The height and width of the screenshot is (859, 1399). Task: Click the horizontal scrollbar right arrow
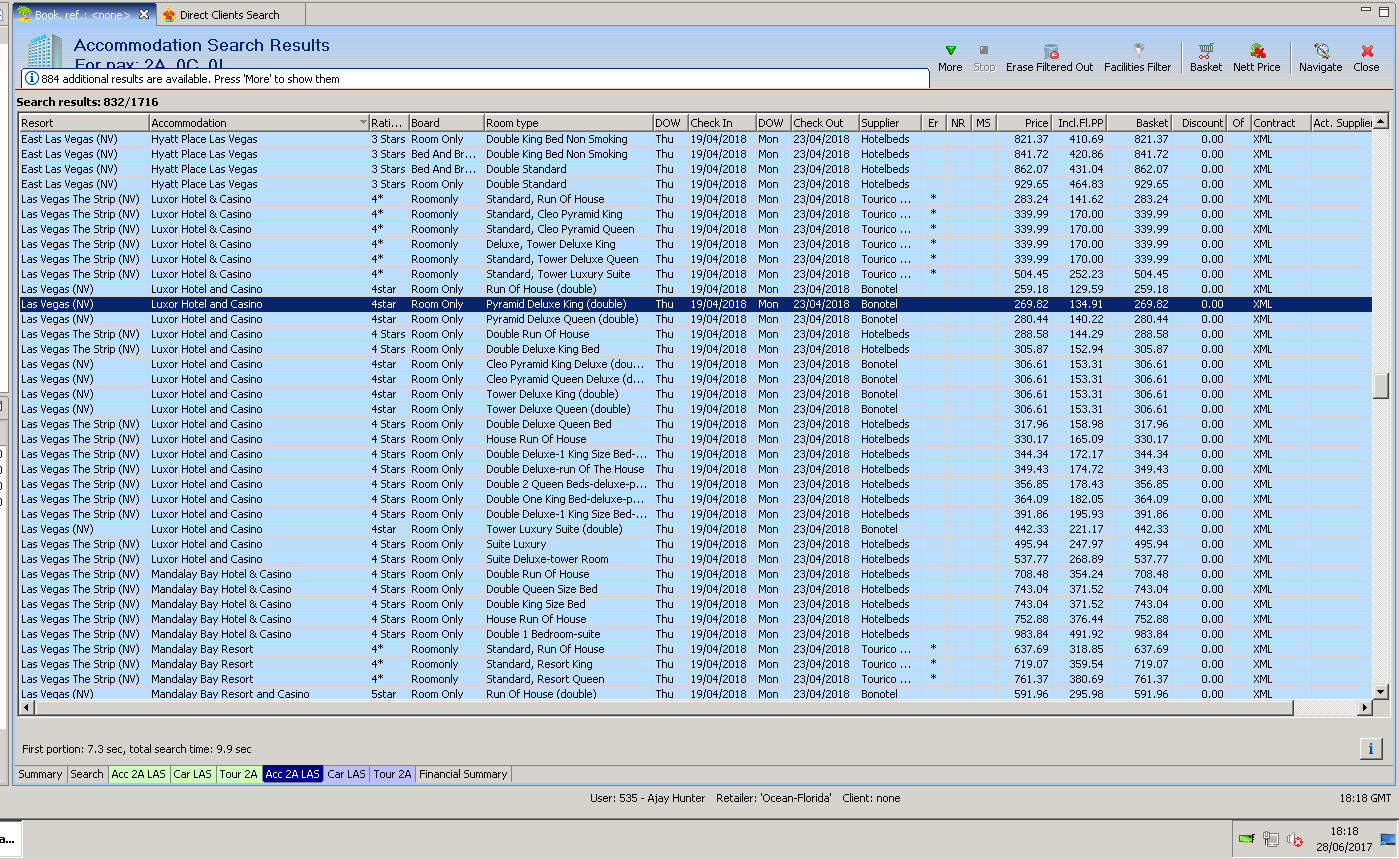pyautogui.click(x=1364, y=708)
